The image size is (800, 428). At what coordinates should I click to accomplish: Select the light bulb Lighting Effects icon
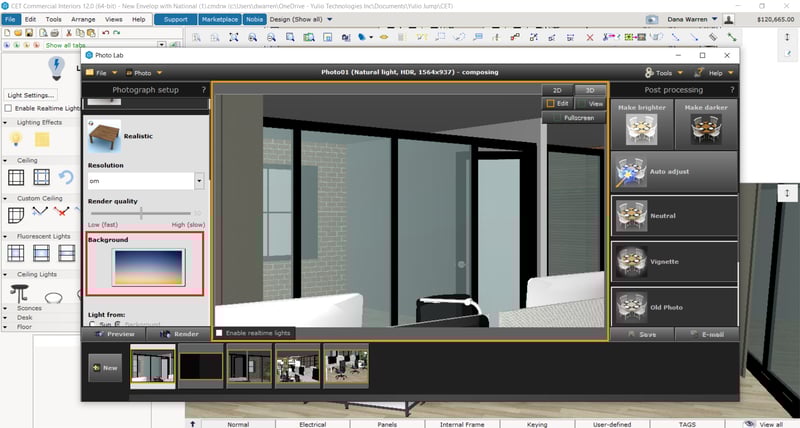16,139
